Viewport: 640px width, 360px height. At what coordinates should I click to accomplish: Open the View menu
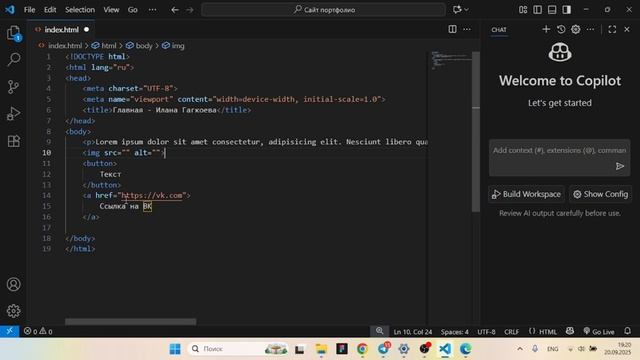click(x=111, y=10)
